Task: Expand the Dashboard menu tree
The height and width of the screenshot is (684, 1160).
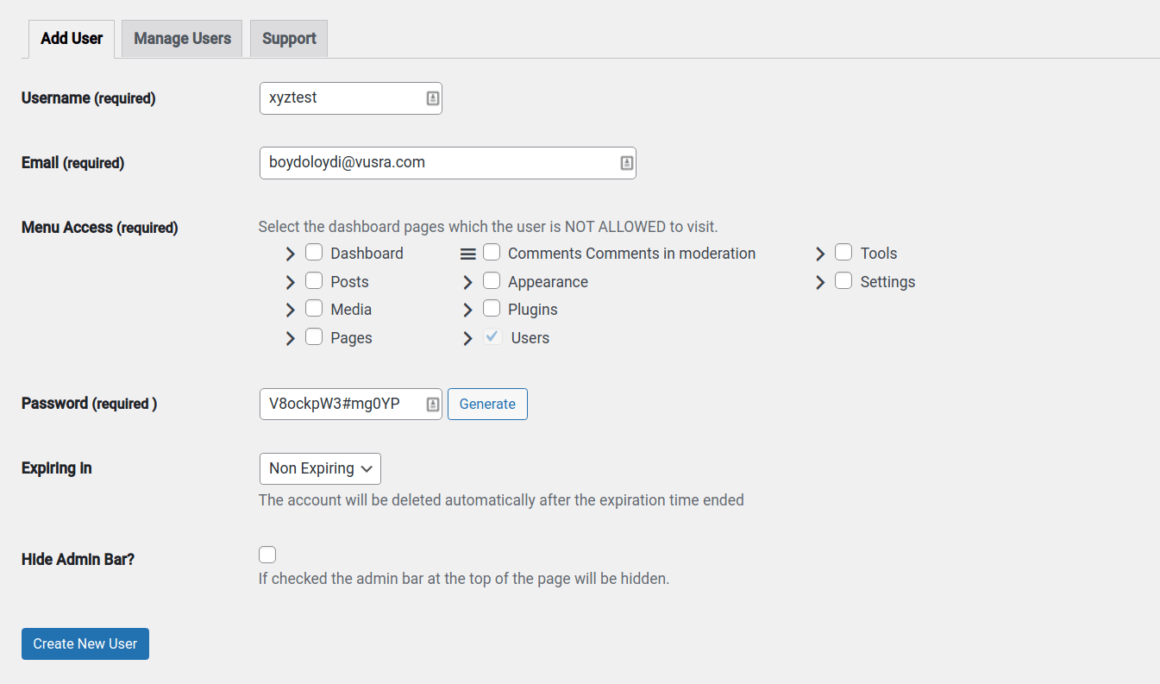Action: click(290, 253)
